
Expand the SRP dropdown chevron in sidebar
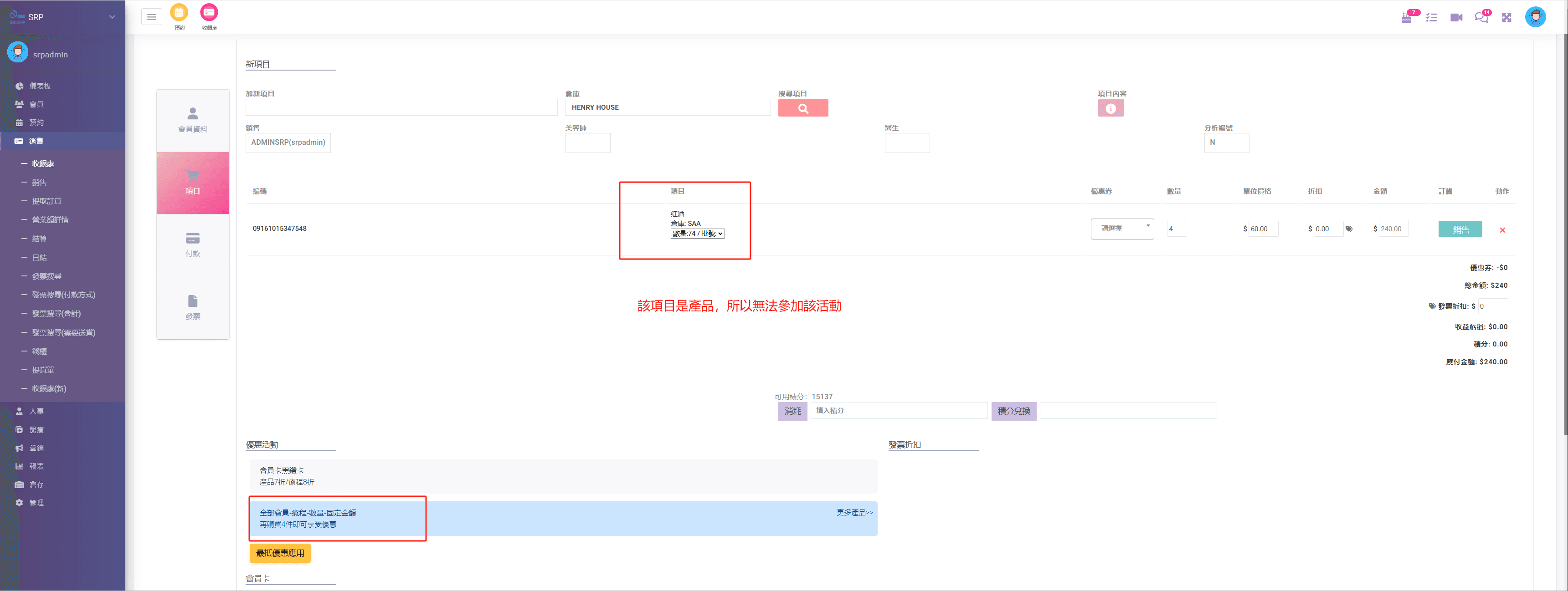pos(112,17)
